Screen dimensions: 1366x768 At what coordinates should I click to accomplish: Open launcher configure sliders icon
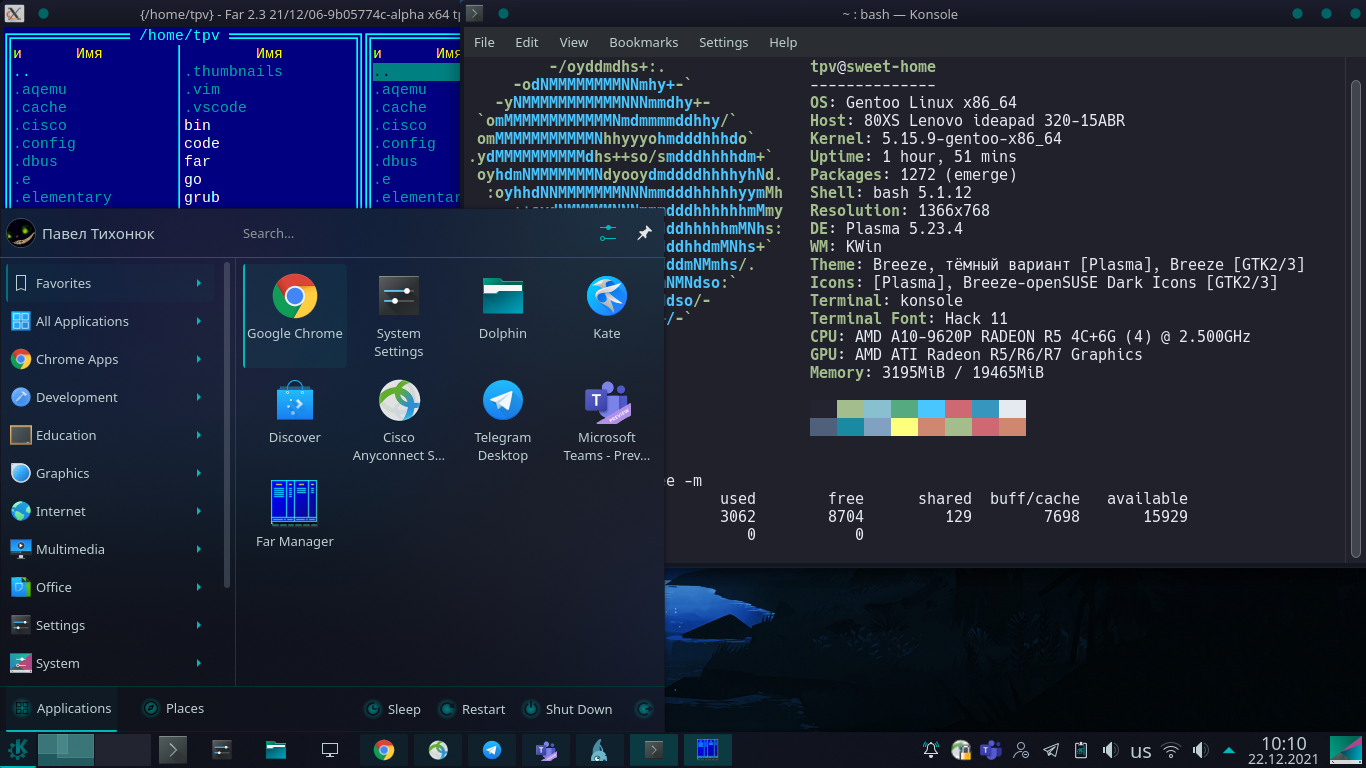pyautogui.click(x=608, y=233)
